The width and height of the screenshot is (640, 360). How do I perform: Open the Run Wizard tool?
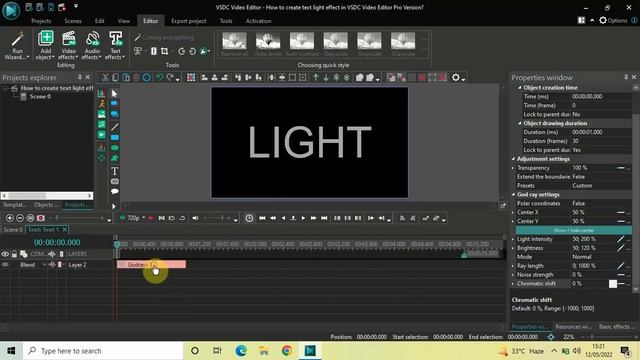coord(18,45)
